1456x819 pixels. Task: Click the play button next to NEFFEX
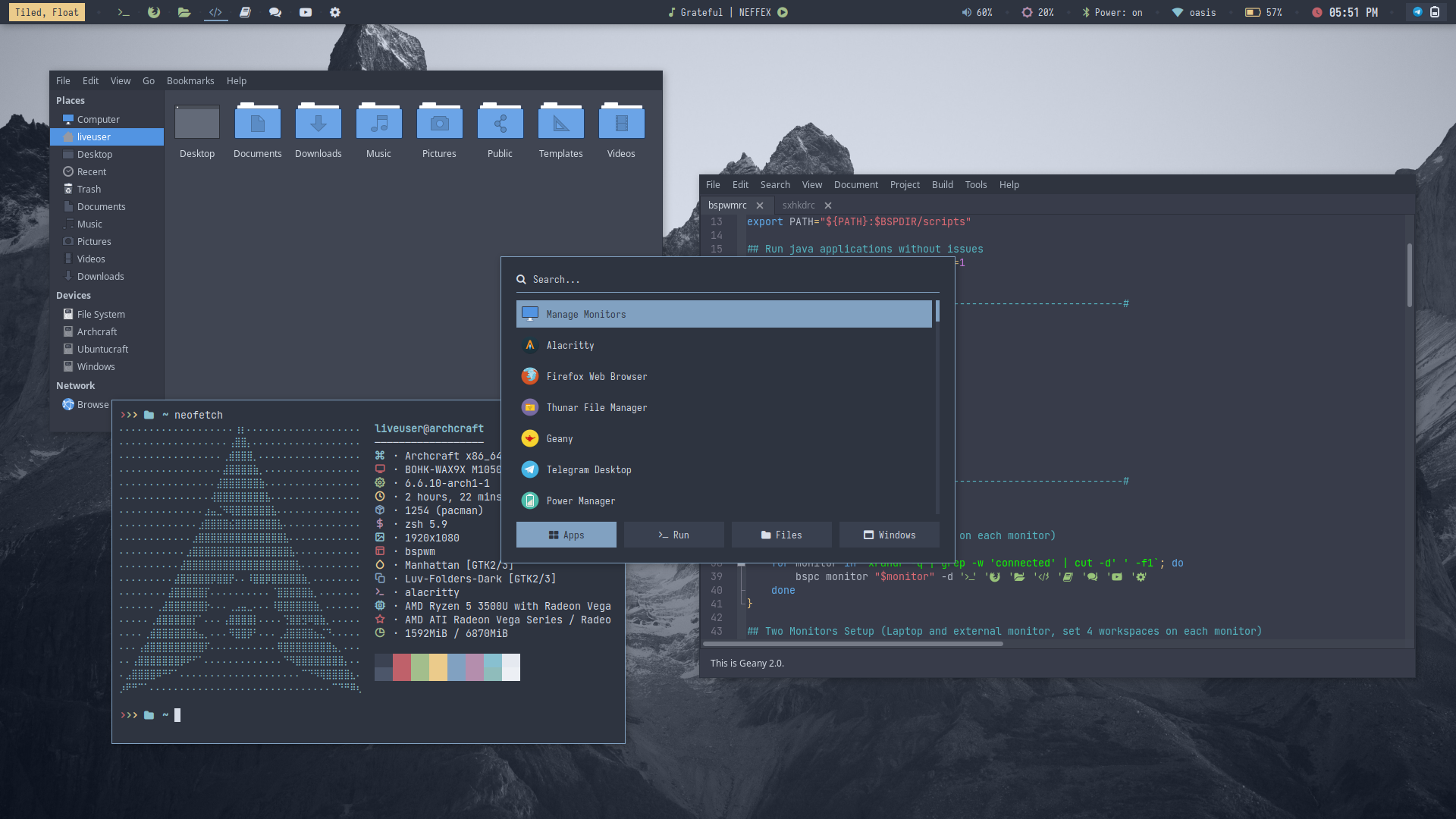(x=783, y=12)
